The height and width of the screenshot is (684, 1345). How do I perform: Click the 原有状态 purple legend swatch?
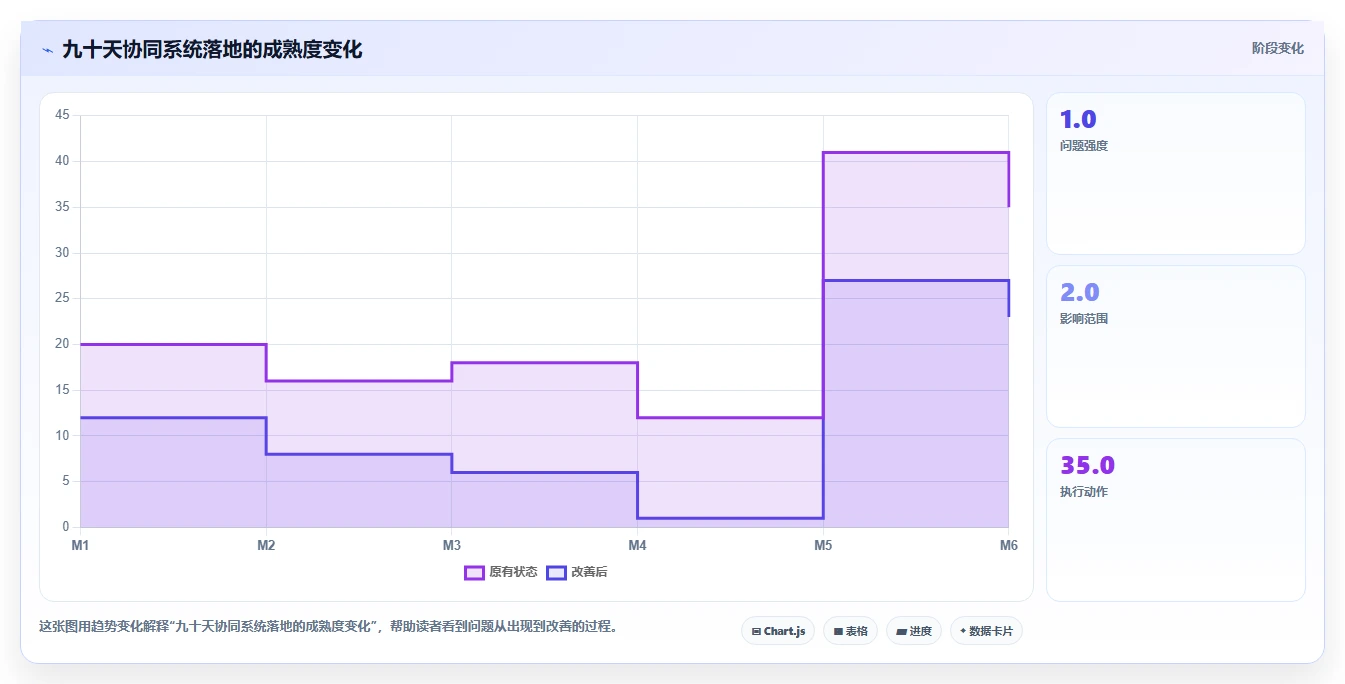pyautogui.click(x=474, y=572)
